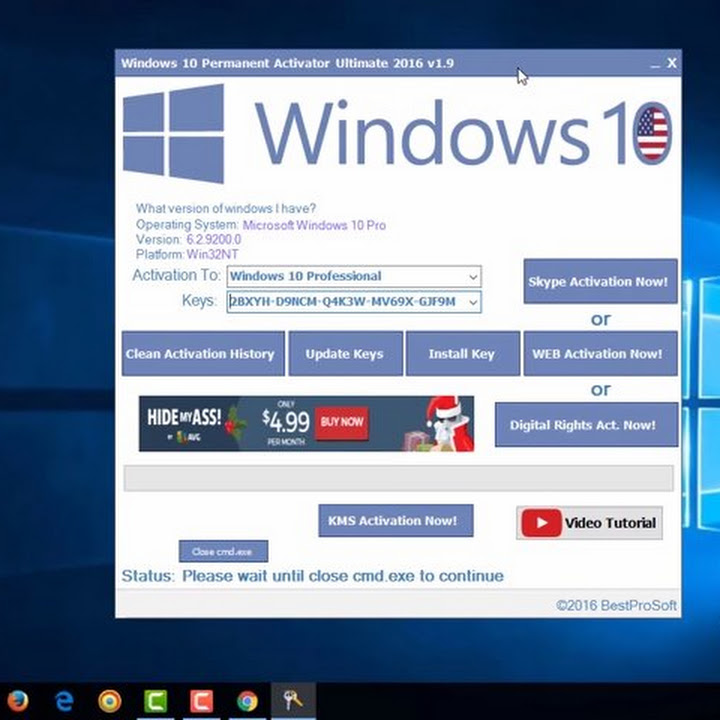The width and height of the screenshot is (720, 720).
Task: Click the Platform Win32NT text
Action: pos(187,254)
